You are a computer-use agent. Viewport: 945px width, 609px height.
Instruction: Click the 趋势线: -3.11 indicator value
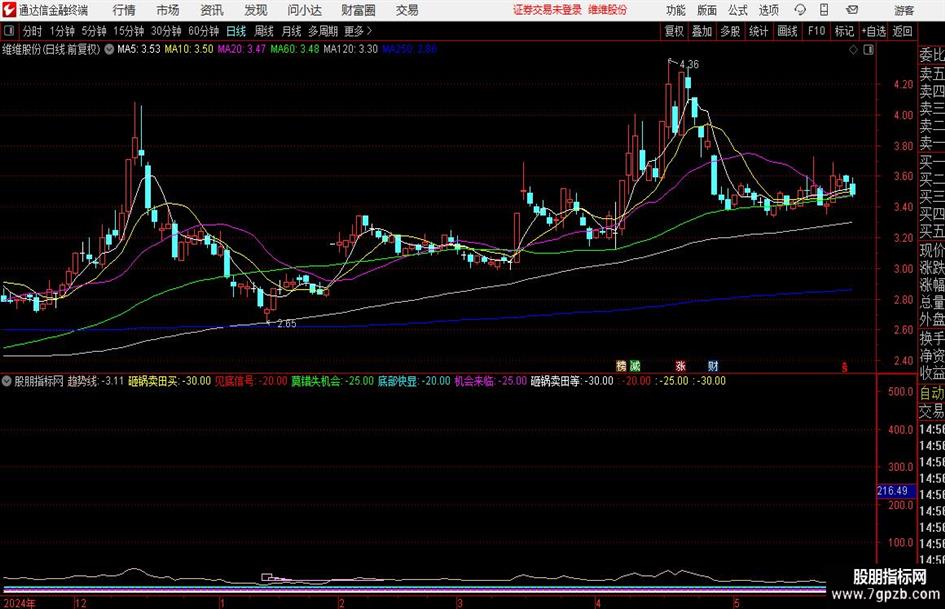pos(95,381)
